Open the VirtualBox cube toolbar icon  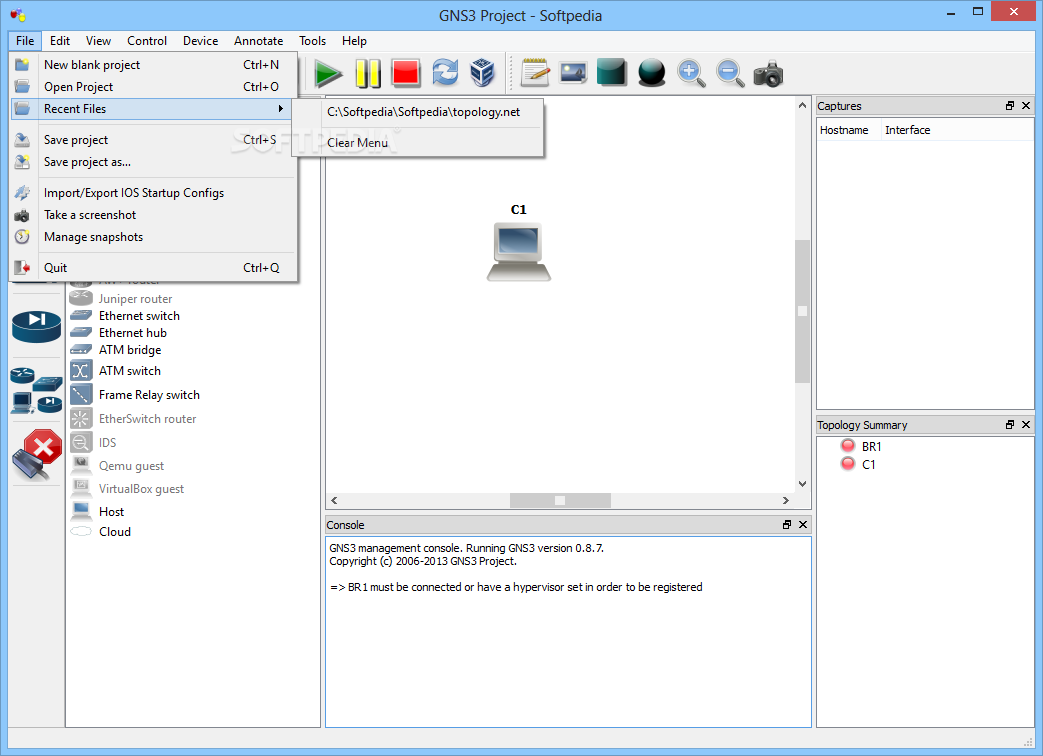coord(482,72)
